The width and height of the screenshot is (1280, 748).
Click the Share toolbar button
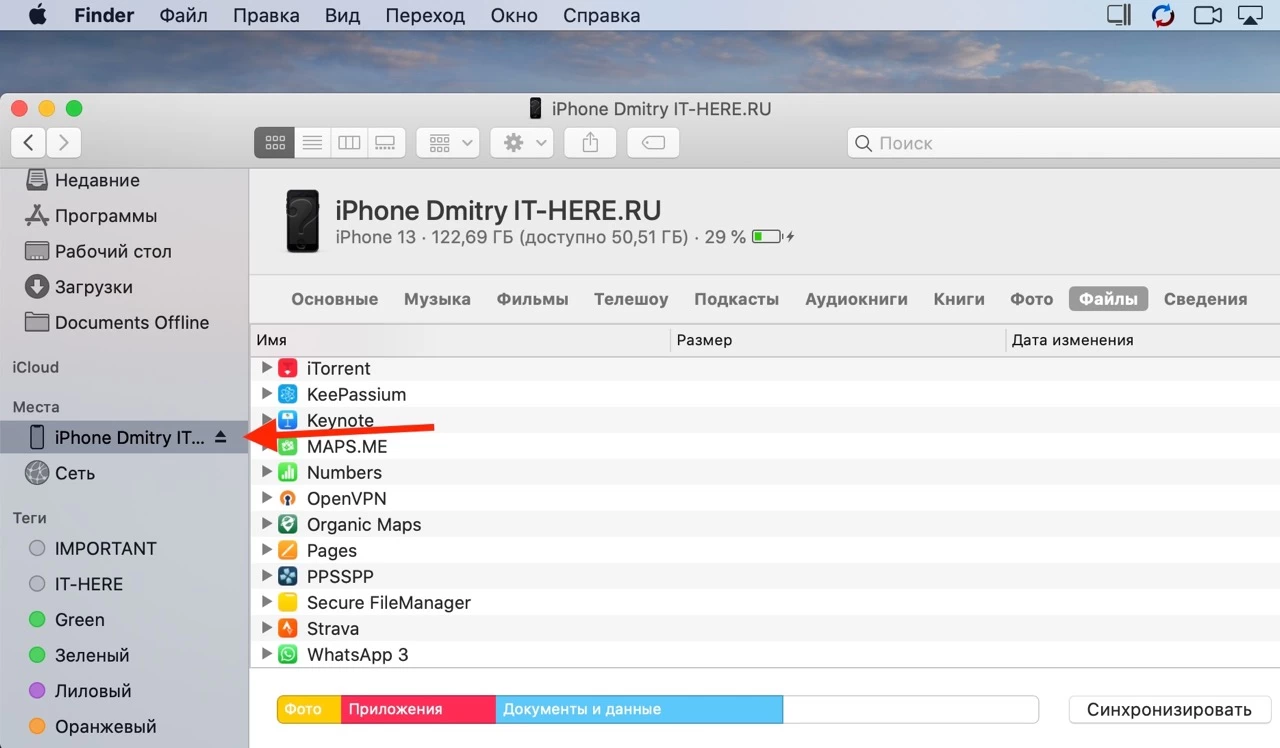(590, 143)
